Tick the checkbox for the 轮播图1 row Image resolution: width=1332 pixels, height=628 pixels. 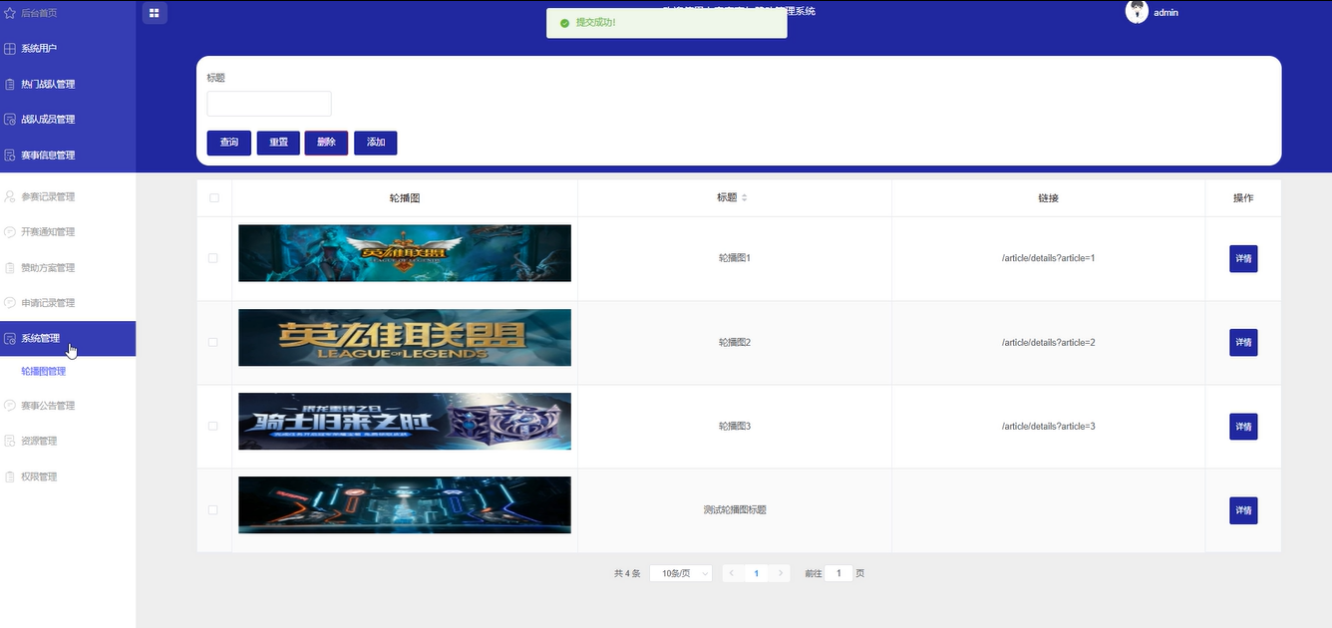(x=213, y=258)
